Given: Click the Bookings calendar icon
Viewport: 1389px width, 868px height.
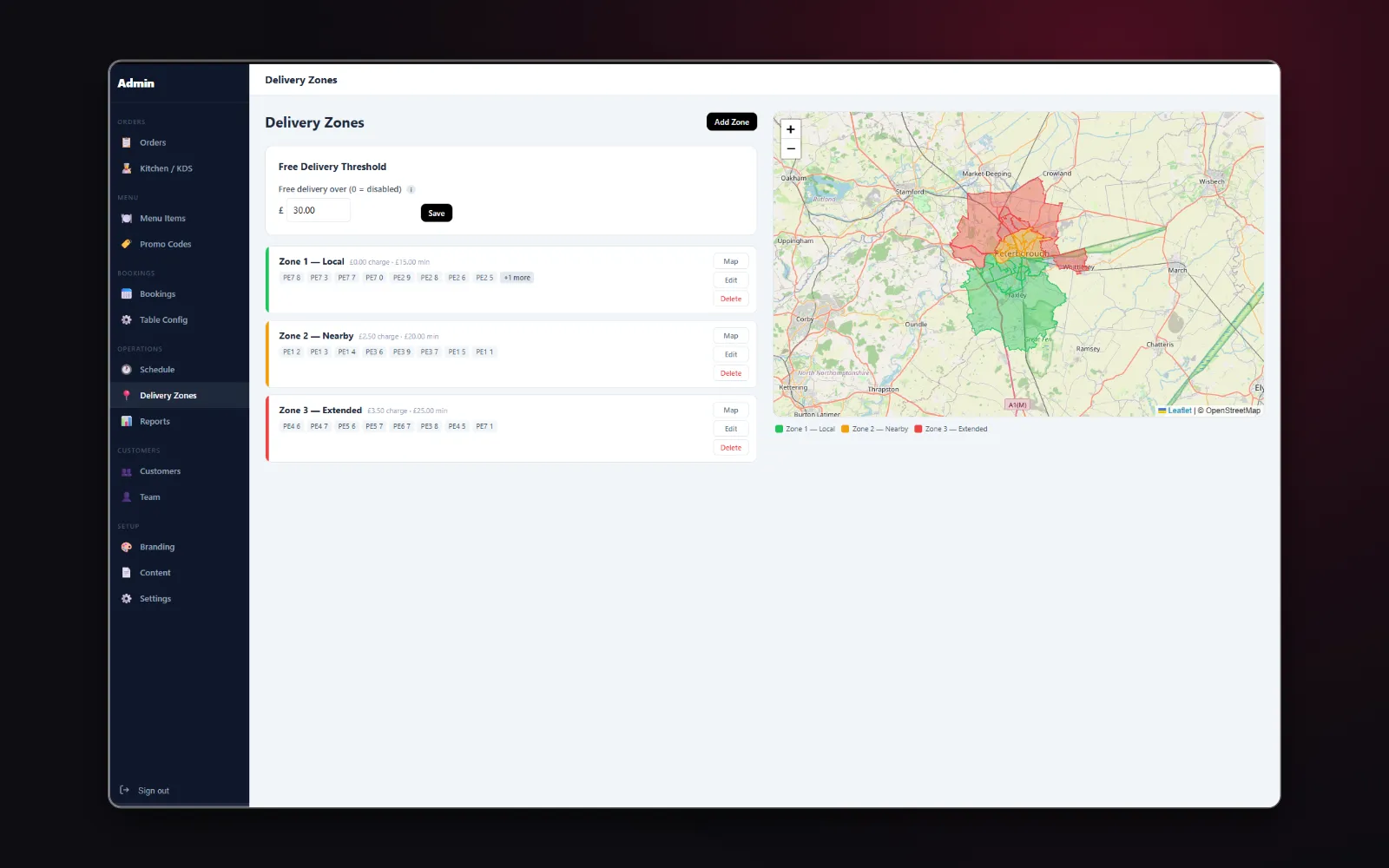Looking at the screenshot, I should click(127, 294).
